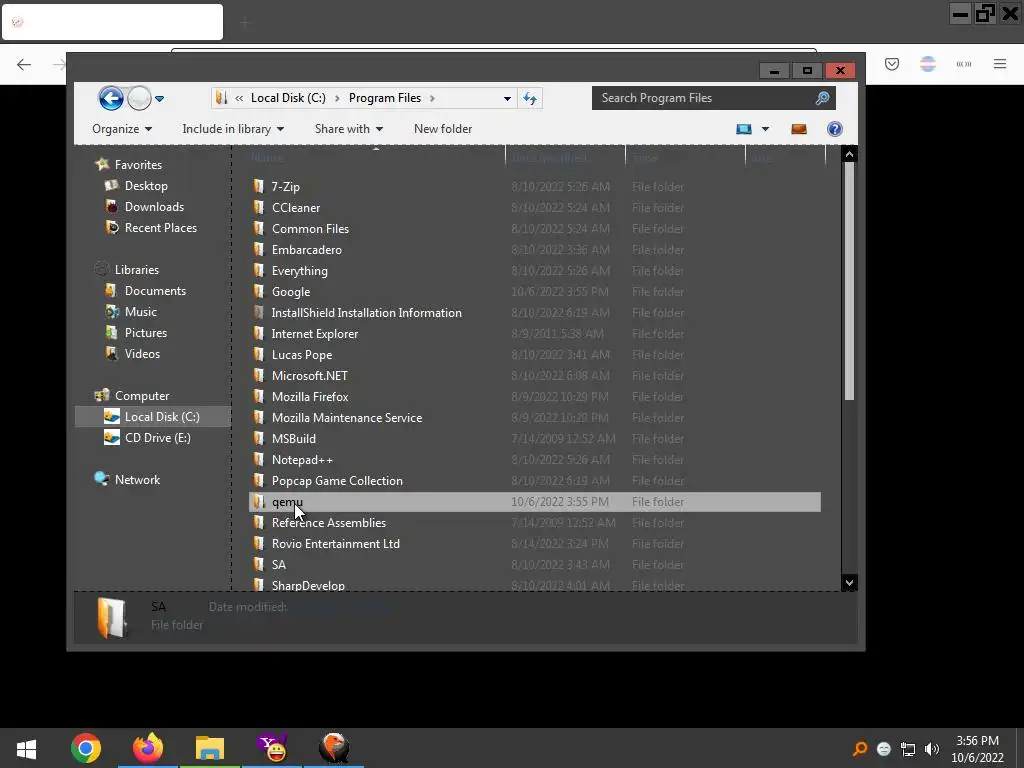This screenshot has width=1024, height=768.
Task: Click the qemu folder icon
Action: [259, 502]
